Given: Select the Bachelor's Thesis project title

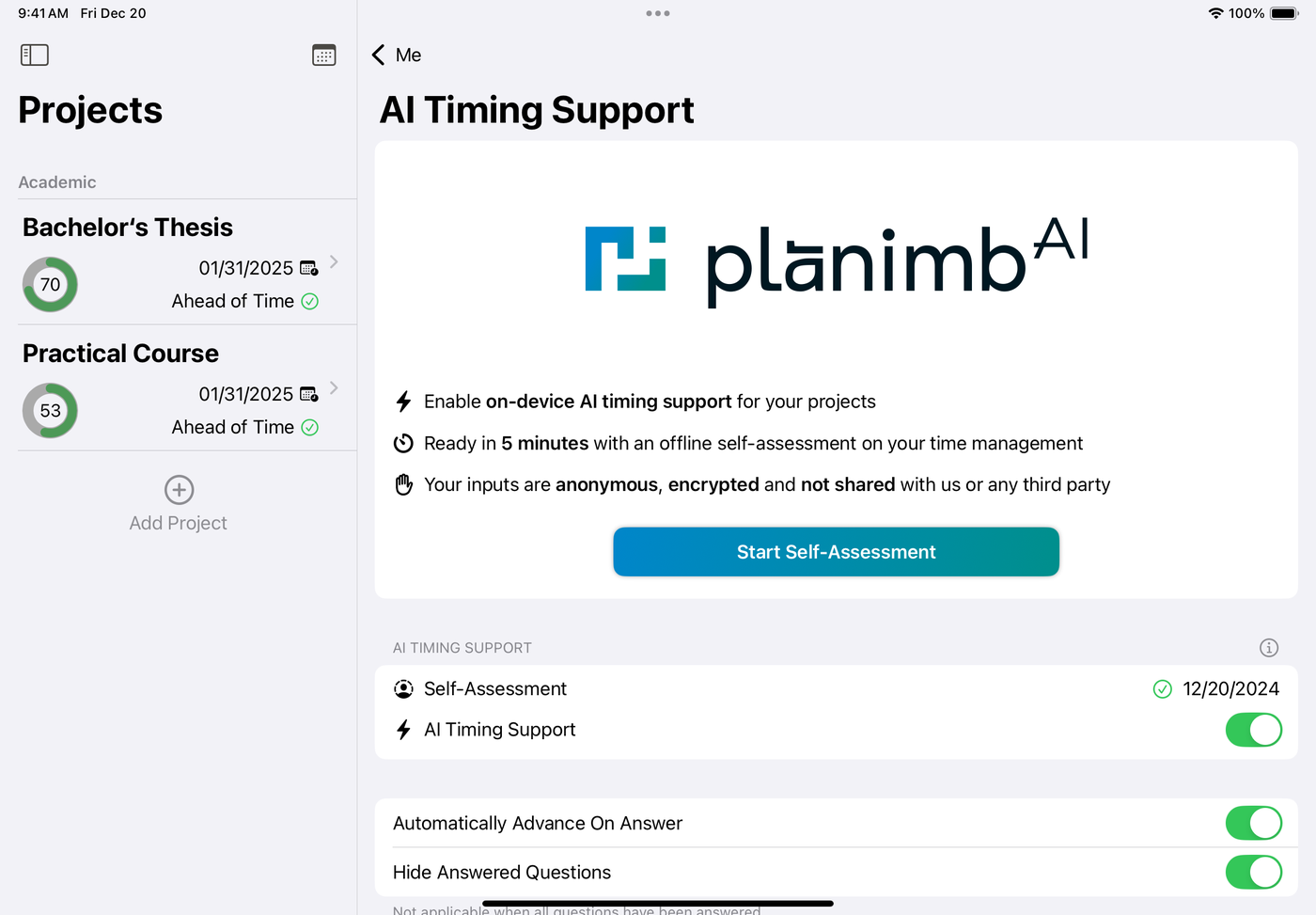Looking at the screenshot, I should 128,228.
